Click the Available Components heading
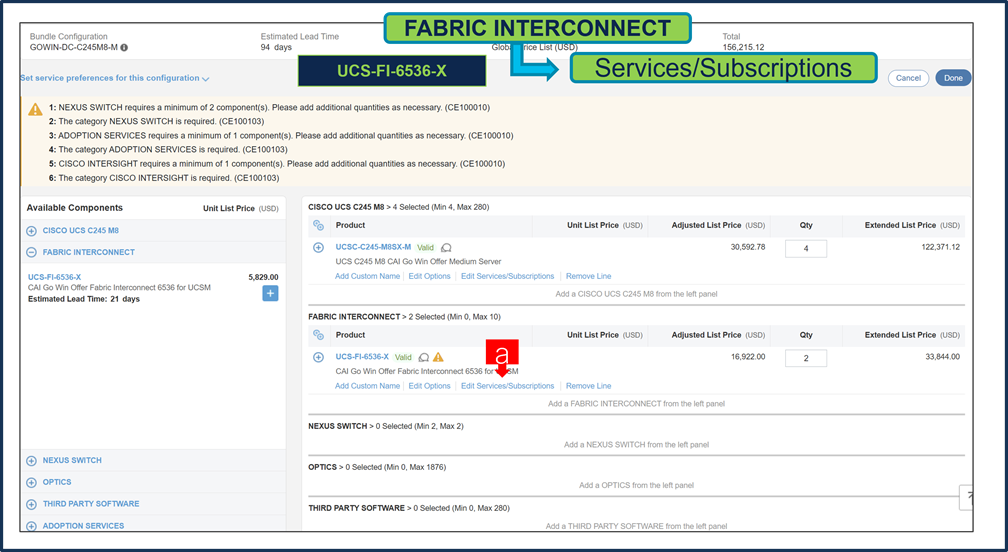1008x552 pixels. point(75,208)
